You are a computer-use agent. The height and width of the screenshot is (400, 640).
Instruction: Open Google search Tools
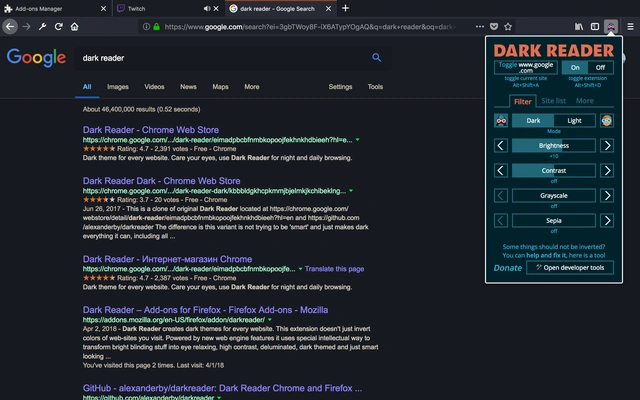(x=375, y=87)
